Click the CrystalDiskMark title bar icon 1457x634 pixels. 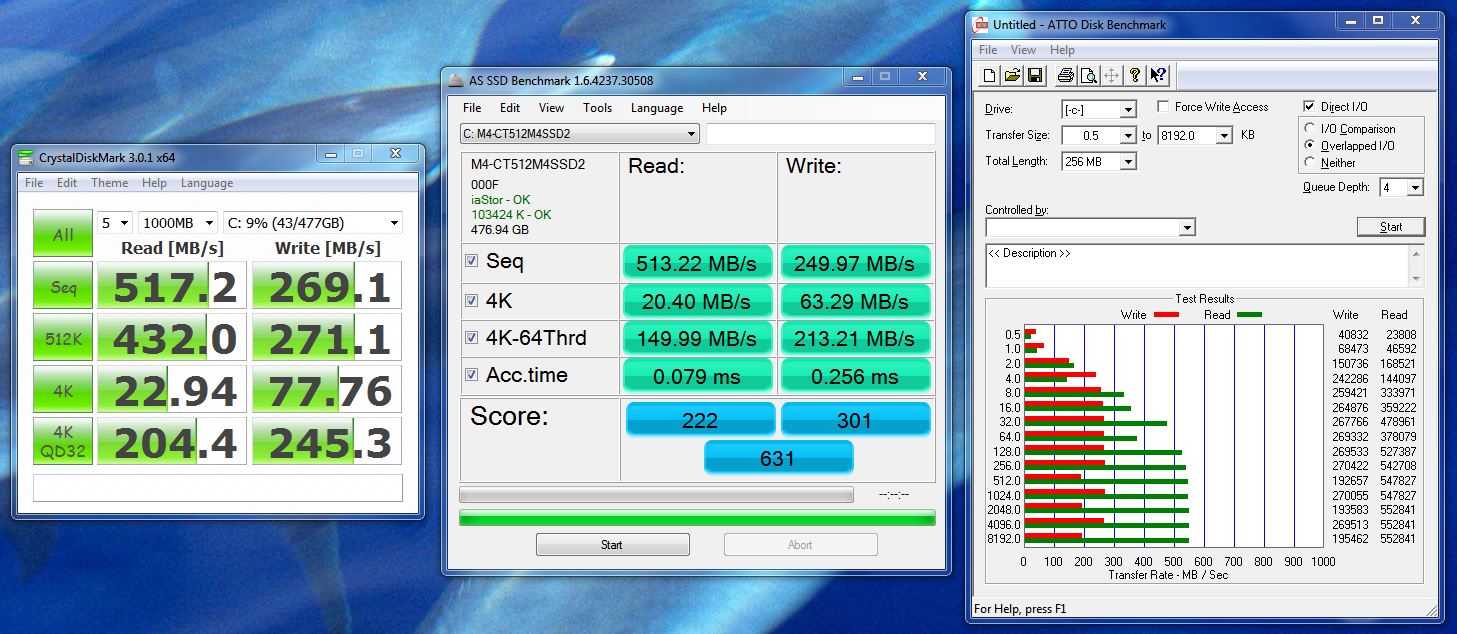pyautogui.click(x=27, y=157)
